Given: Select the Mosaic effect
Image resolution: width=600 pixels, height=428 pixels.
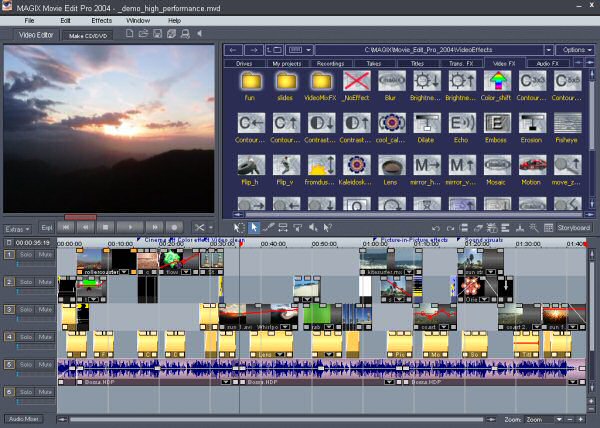Looking at the screenshot, I should (x=497, y=165).
